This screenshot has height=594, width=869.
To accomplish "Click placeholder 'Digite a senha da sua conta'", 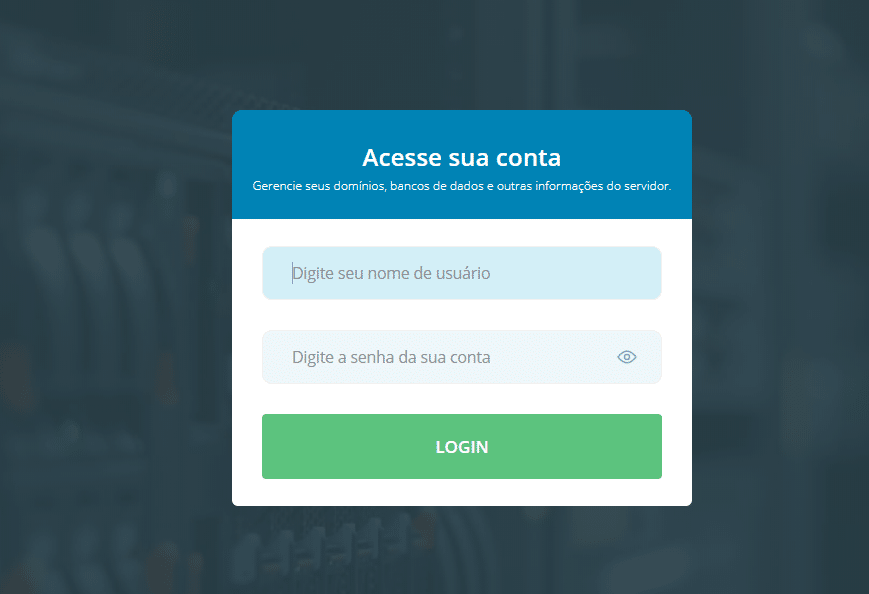I will coord(391,357).
